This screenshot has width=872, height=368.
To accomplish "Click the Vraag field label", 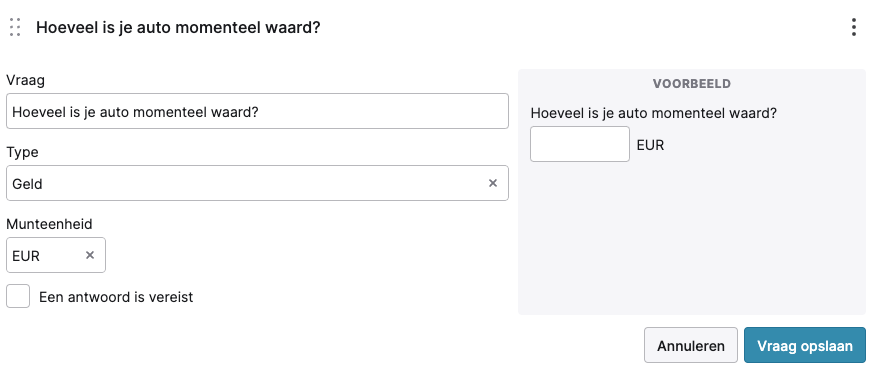I will 26,81.
